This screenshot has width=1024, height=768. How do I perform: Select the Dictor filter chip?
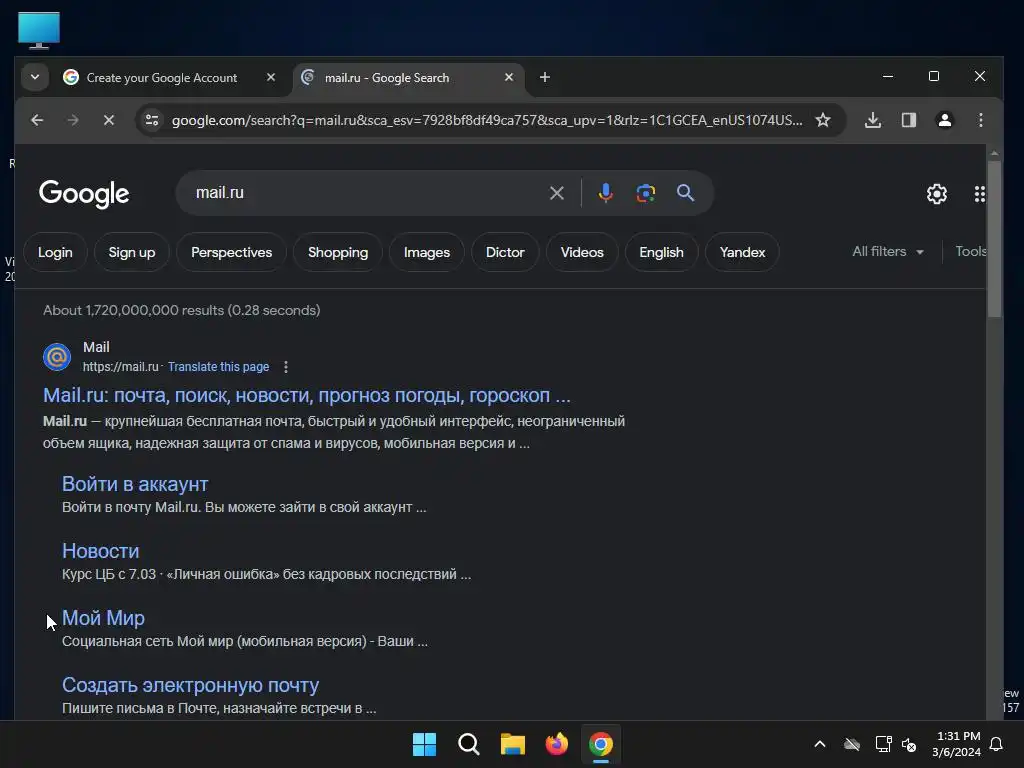tap(505, 252)
